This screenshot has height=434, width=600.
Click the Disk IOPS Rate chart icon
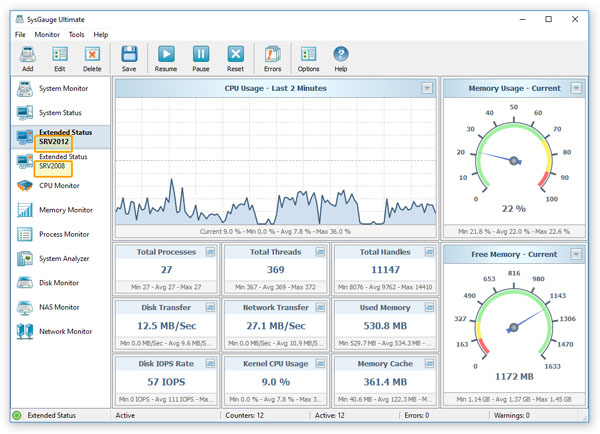(210, 364)
